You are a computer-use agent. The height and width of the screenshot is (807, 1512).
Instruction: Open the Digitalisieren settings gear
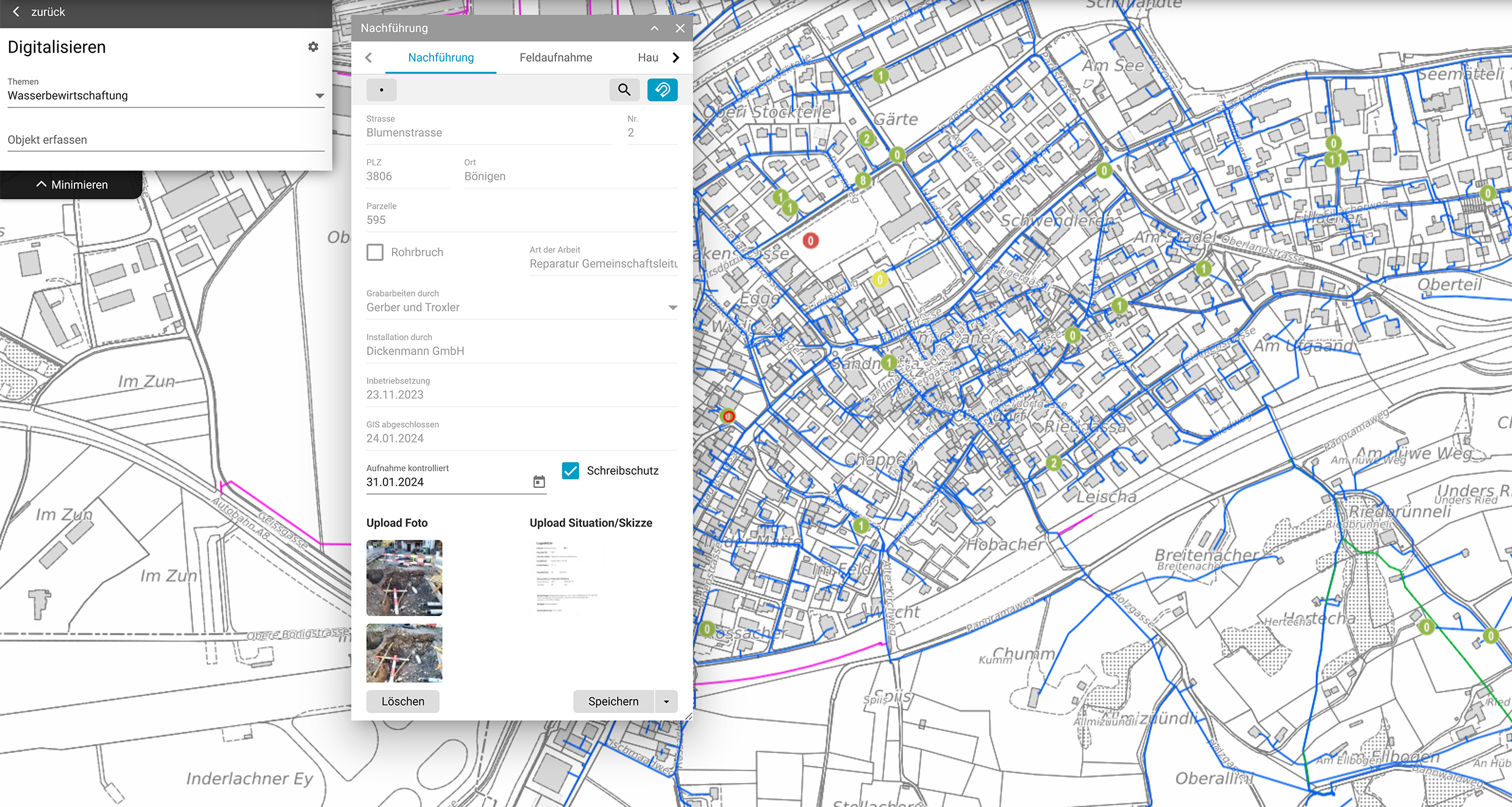pyautogui.click(x=313, y=47)
